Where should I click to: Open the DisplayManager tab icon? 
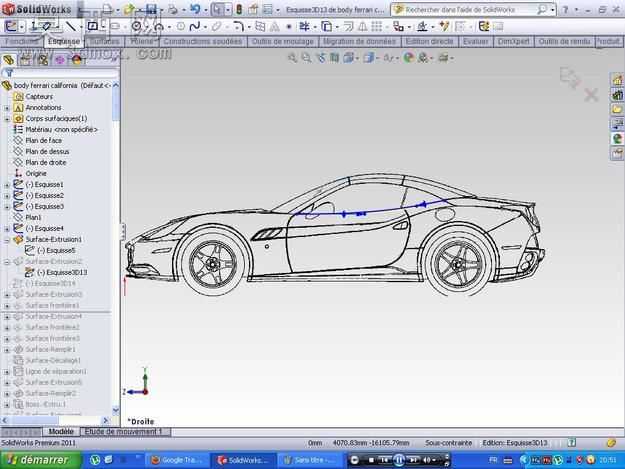77,60
